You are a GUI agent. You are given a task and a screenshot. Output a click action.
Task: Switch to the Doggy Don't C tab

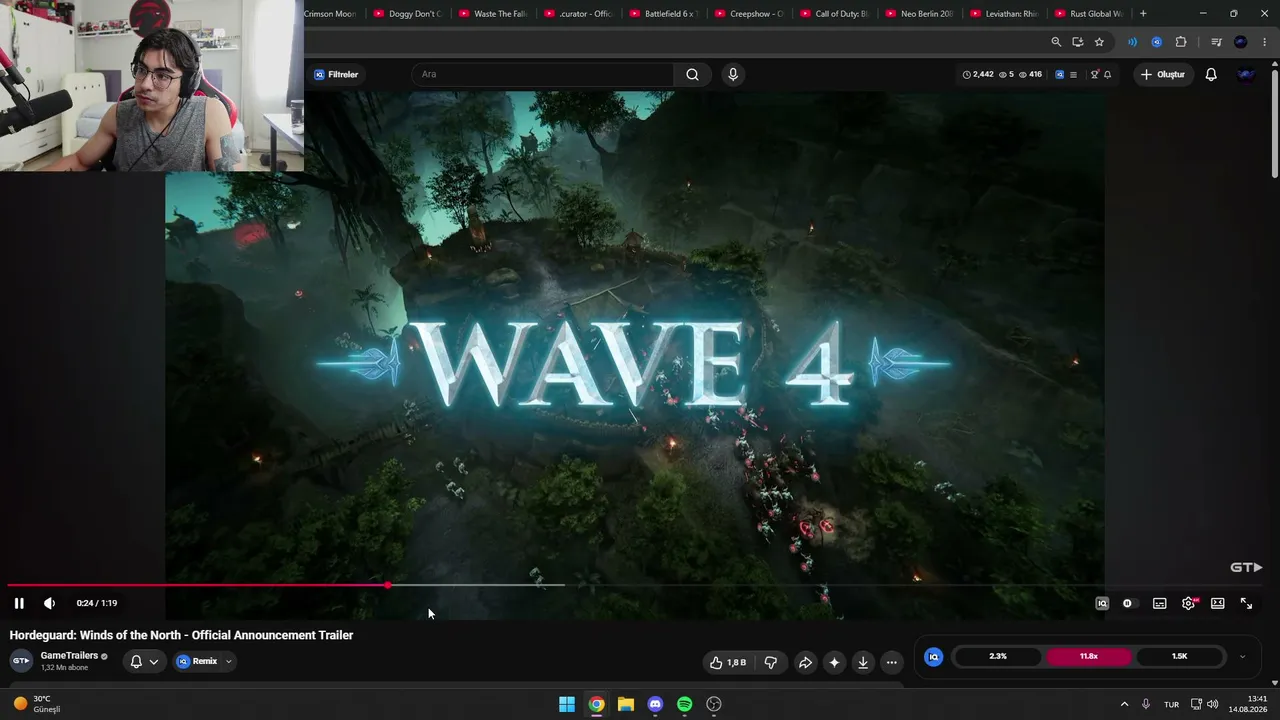point(407,14)
